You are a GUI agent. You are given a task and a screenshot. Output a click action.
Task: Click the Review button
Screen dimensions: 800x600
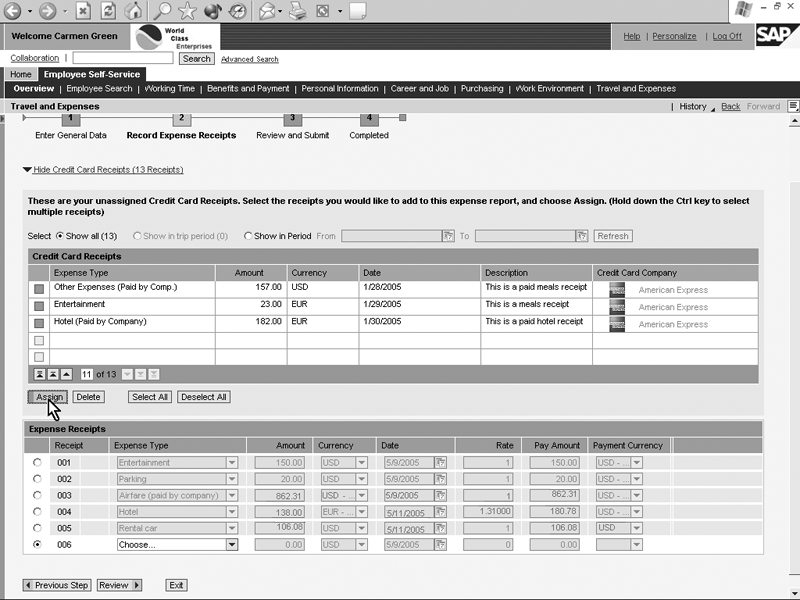pos(119,585)
